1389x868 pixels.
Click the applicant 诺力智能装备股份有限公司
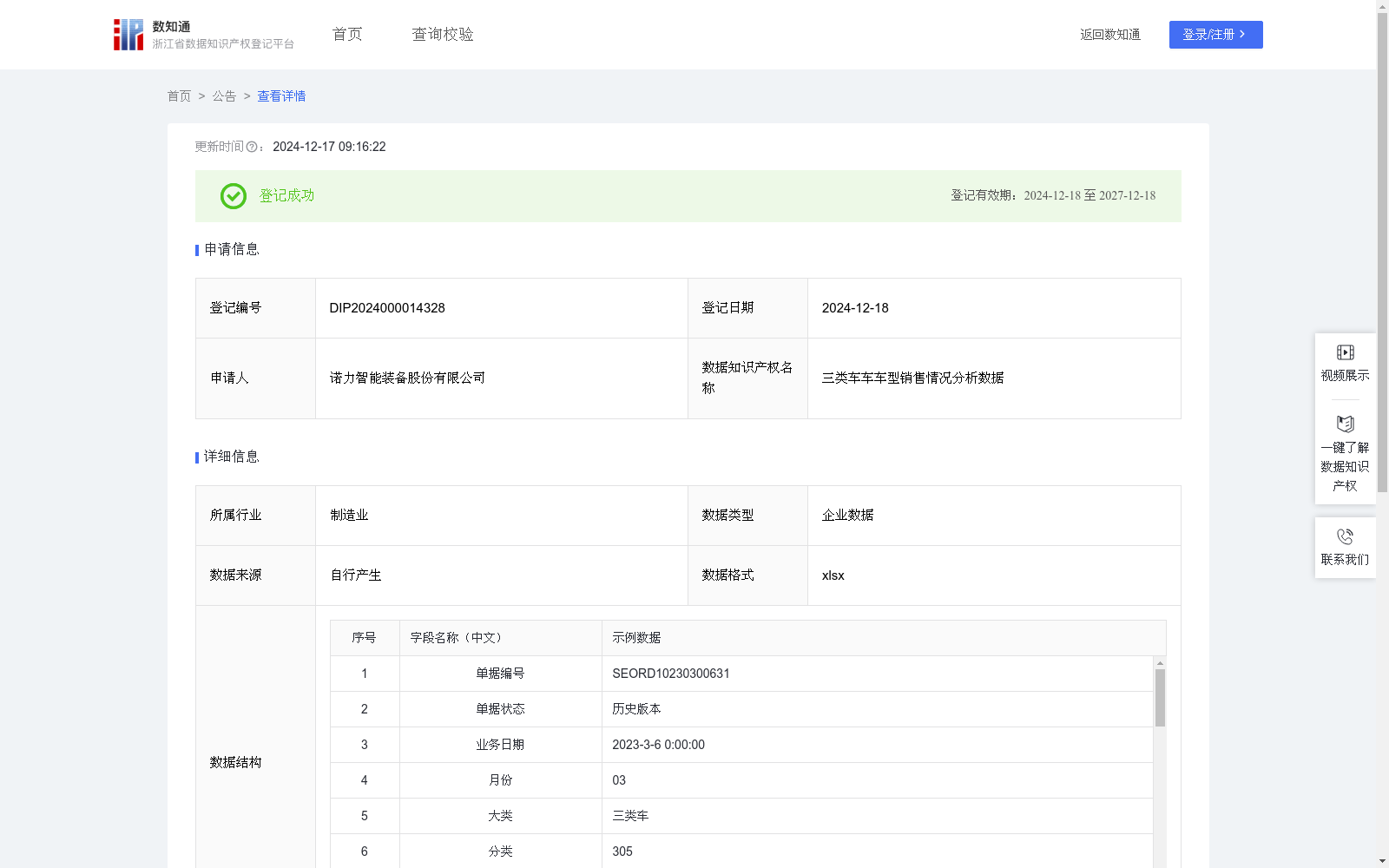(x=407, y=378)
